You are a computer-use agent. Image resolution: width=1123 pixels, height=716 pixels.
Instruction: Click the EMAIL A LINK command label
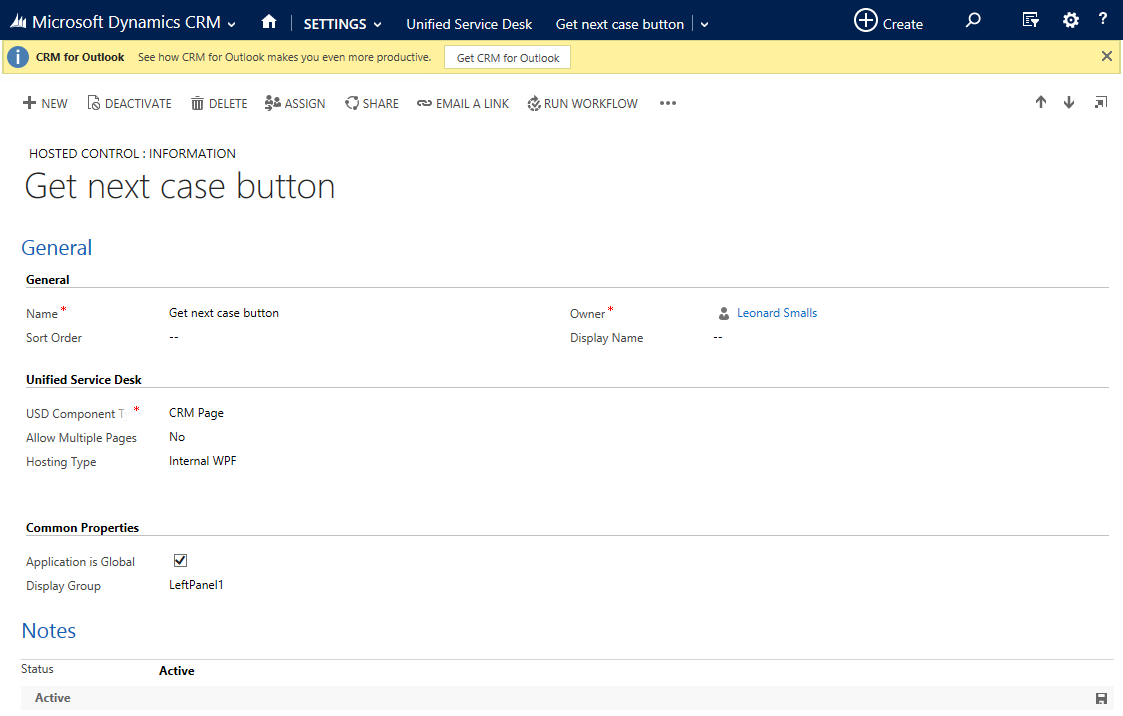coord(472,104)
